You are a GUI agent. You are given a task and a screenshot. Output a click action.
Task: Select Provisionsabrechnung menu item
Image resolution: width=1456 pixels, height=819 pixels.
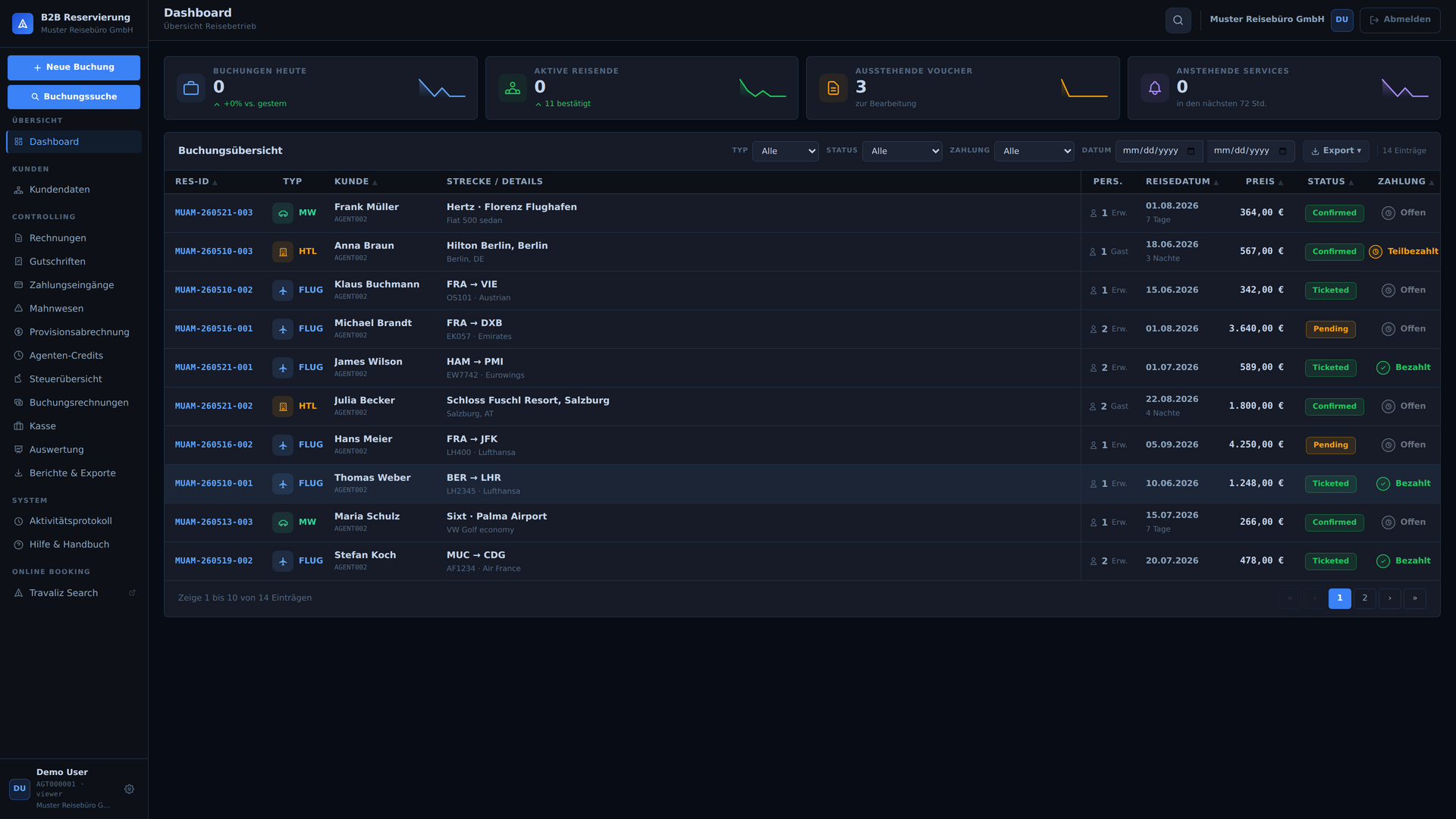[74, 332]
